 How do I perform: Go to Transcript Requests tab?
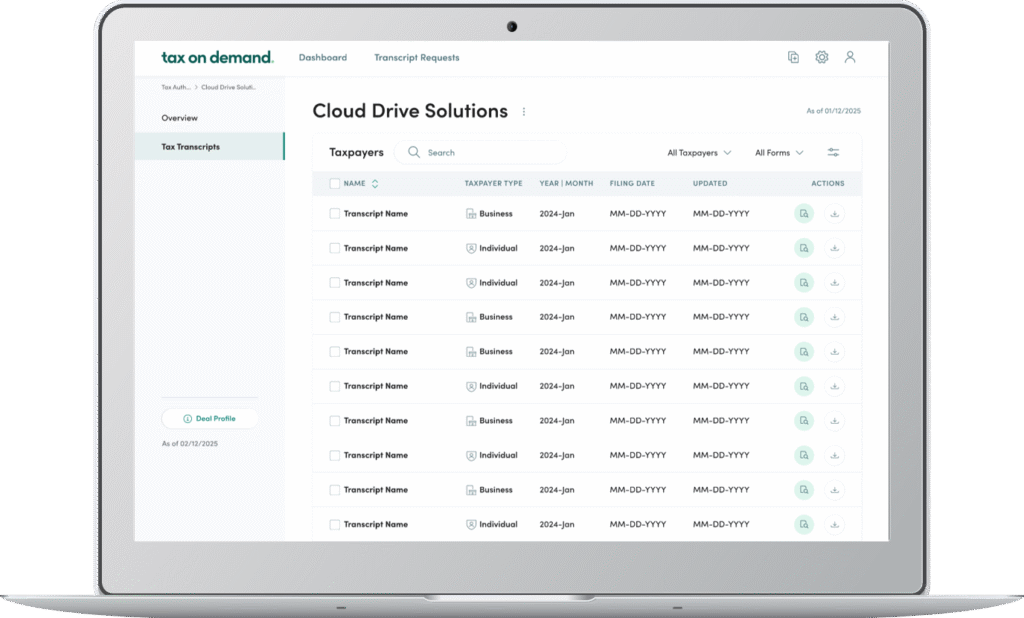coord(416,58)
